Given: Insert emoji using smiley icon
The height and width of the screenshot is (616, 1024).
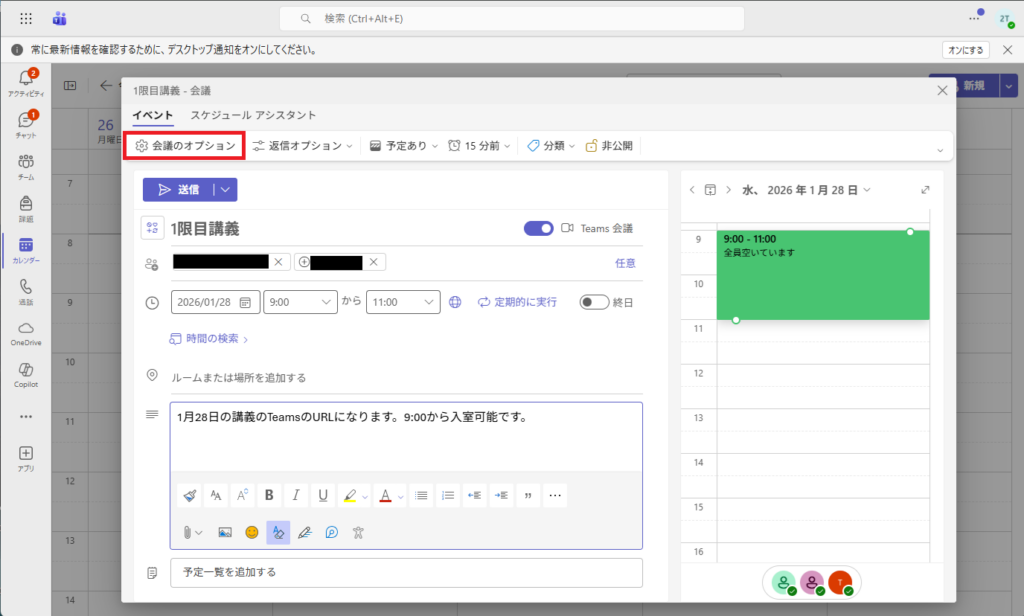Looking at the screenshot, I should coord(252,532).
